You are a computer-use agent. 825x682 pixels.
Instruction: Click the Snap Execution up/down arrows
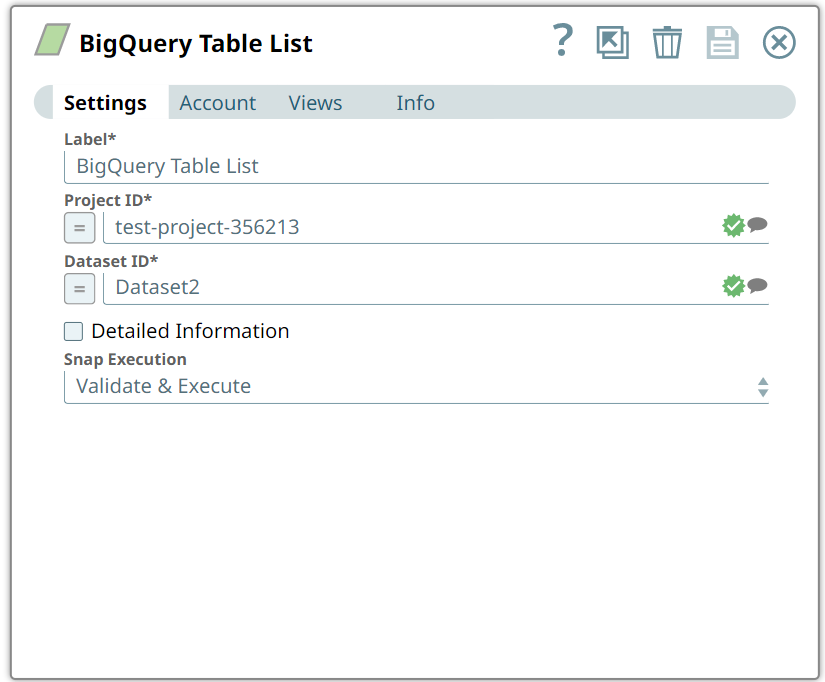click(x=763, y=387)
